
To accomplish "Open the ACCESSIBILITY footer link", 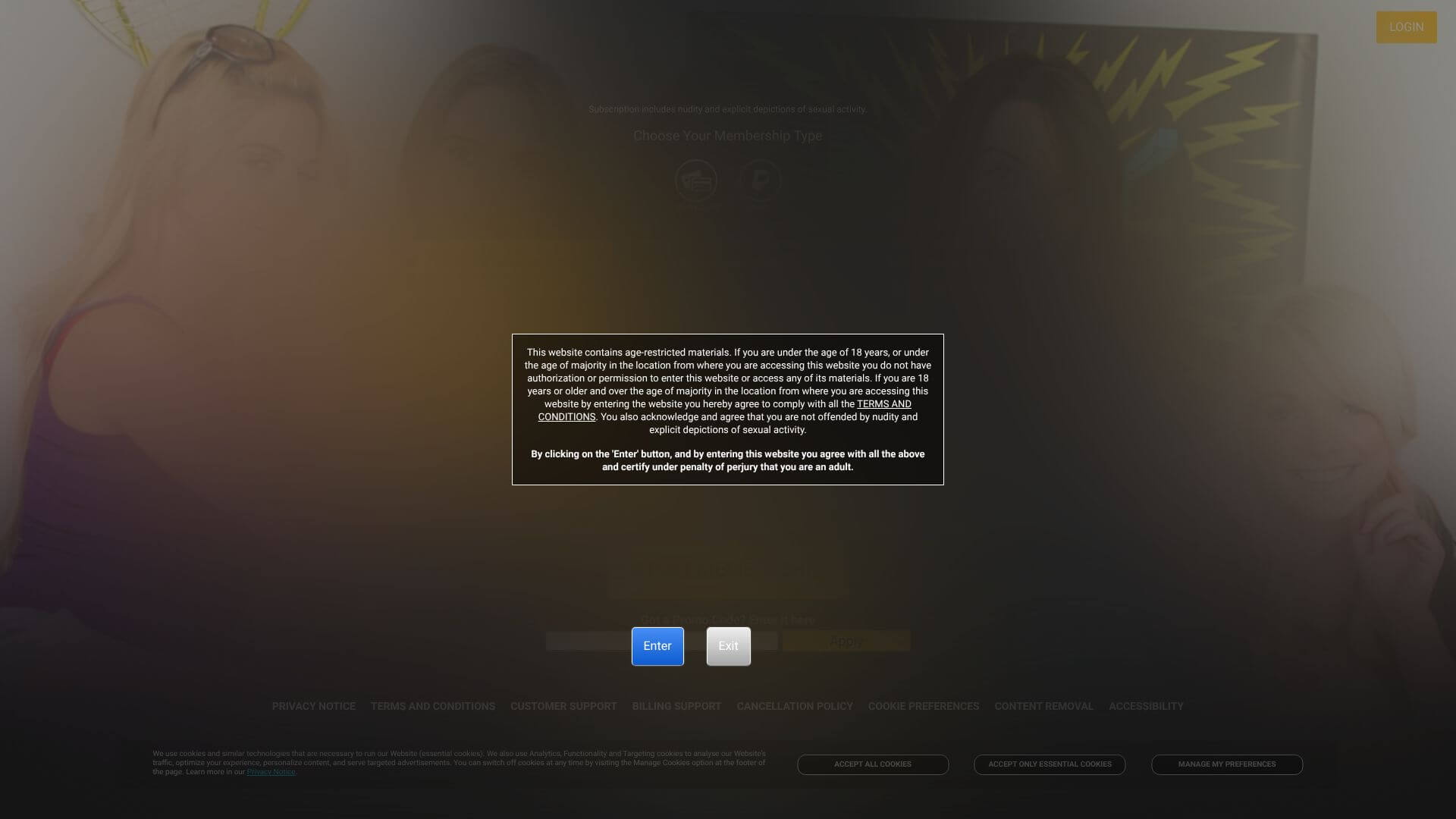I will click(x=1146, y=706).
